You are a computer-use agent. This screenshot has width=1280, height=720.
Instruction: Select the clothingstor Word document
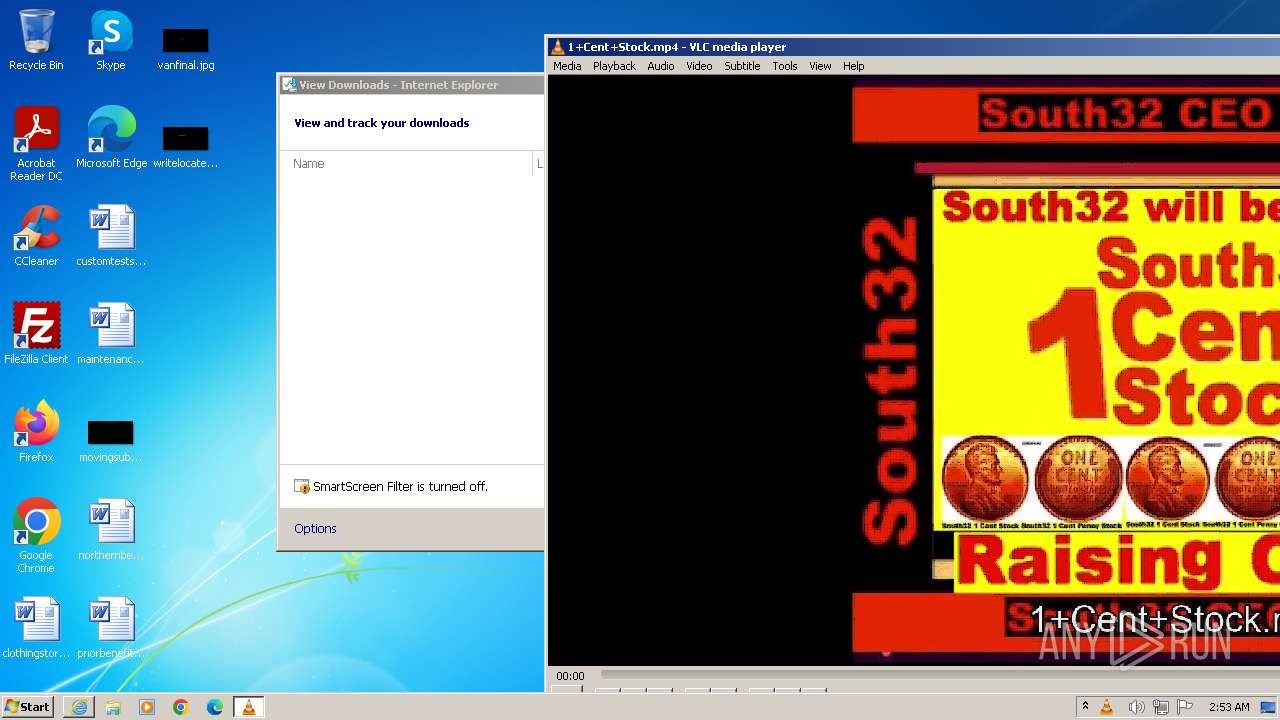pyautogui.click(x=36, y=628)
